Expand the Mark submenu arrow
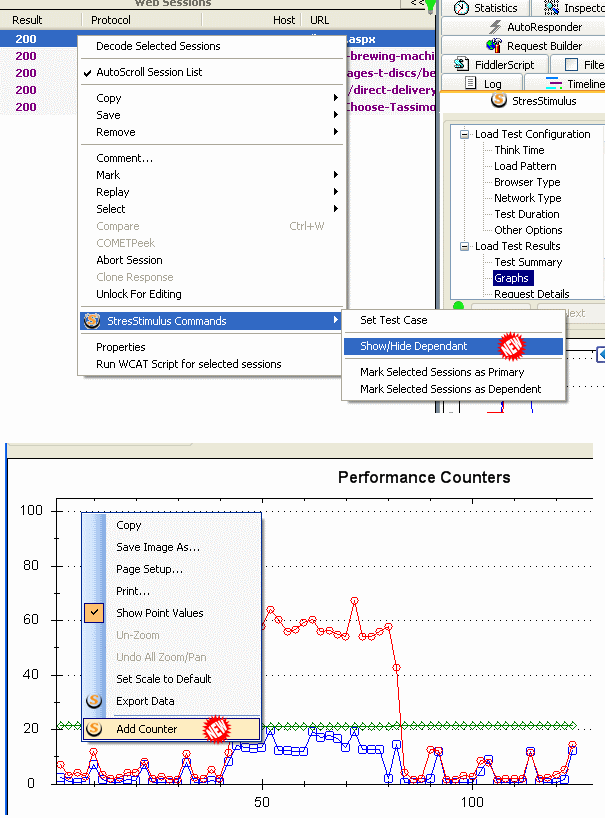The image size is (605, 818). click(x=336, y=174)
